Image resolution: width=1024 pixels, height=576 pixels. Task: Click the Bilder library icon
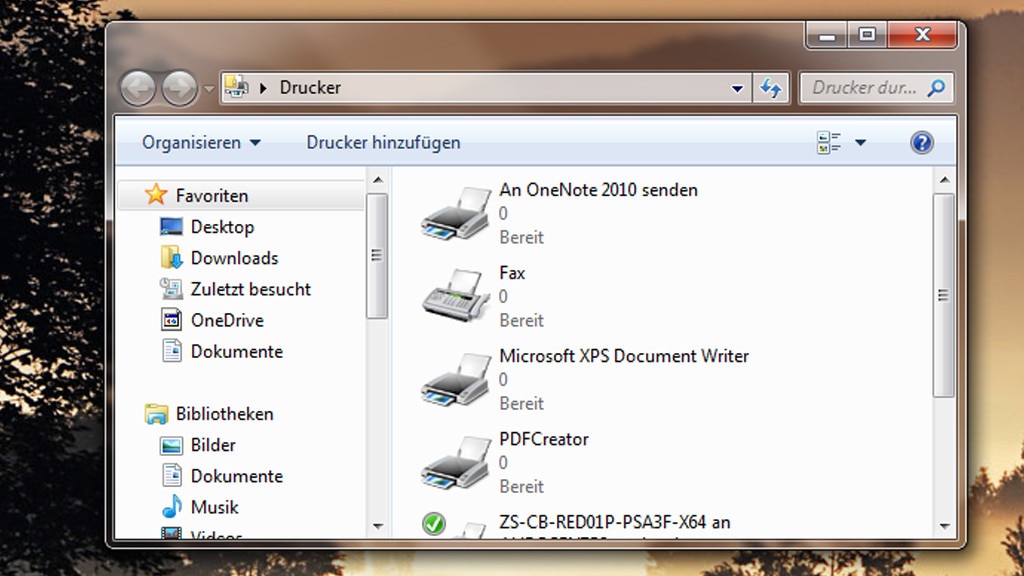[171, 445]
